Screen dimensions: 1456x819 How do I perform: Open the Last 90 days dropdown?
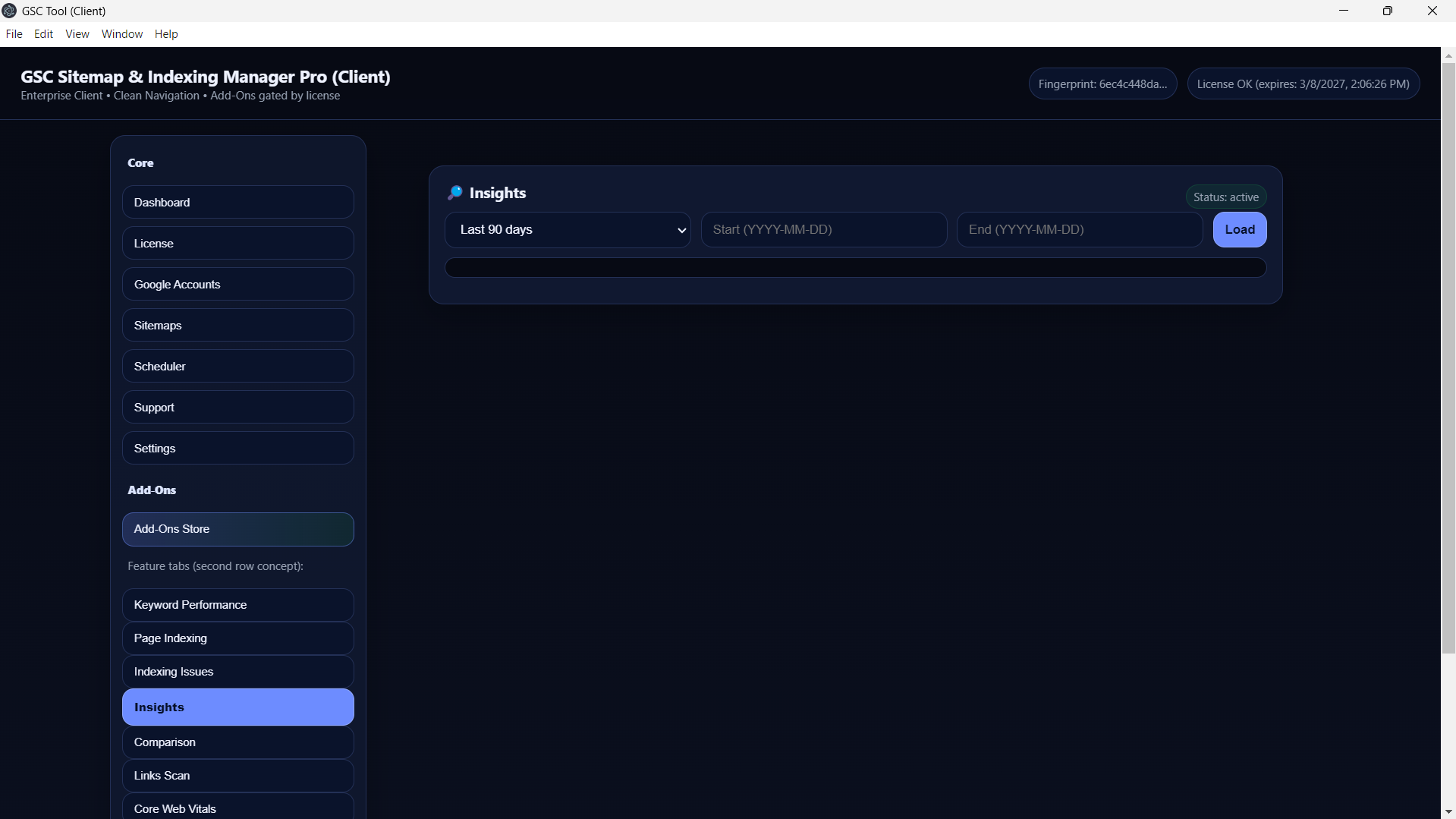[568, 229]
